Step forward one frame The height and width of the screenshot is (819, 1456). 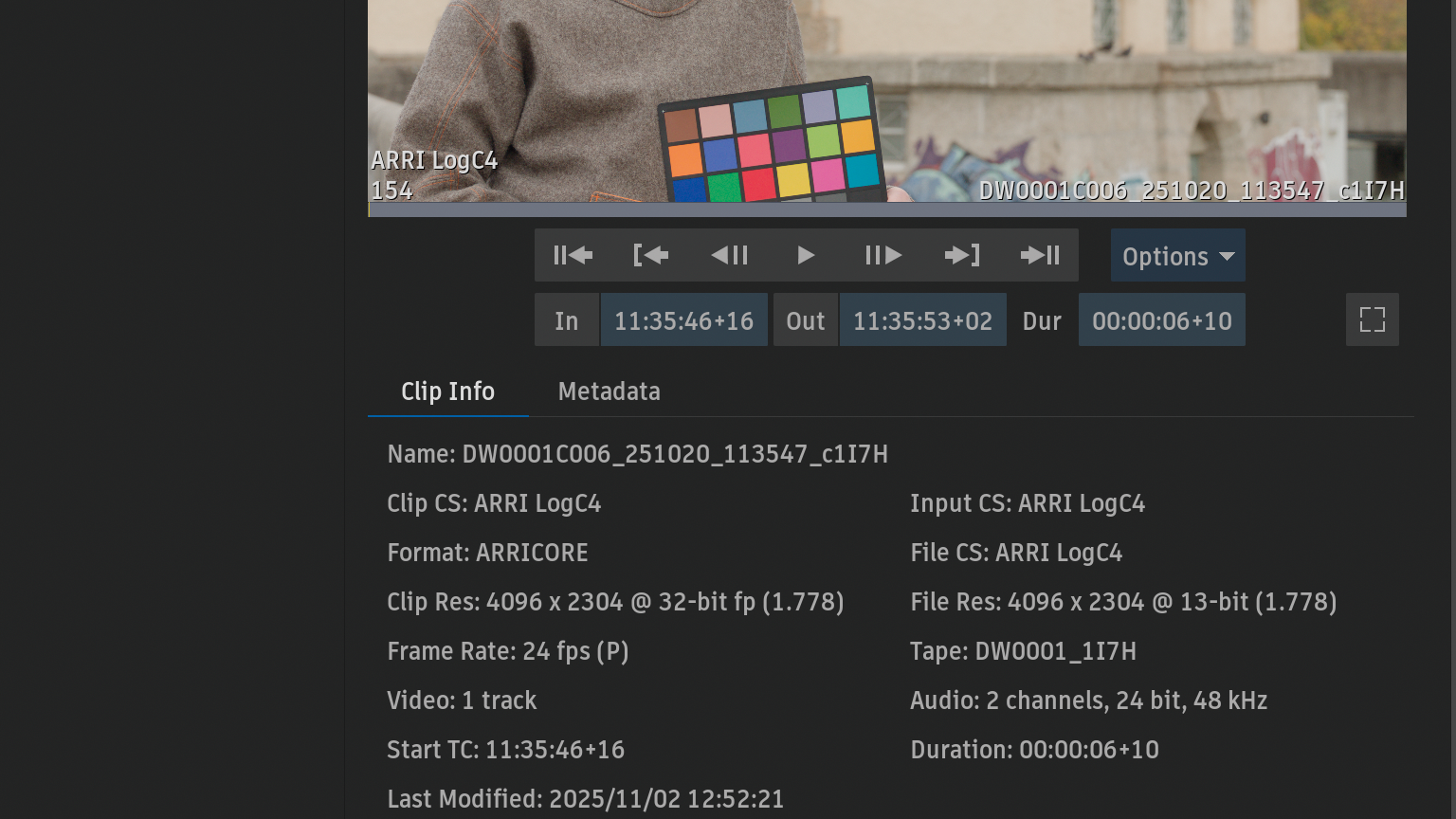coord(883,255)
